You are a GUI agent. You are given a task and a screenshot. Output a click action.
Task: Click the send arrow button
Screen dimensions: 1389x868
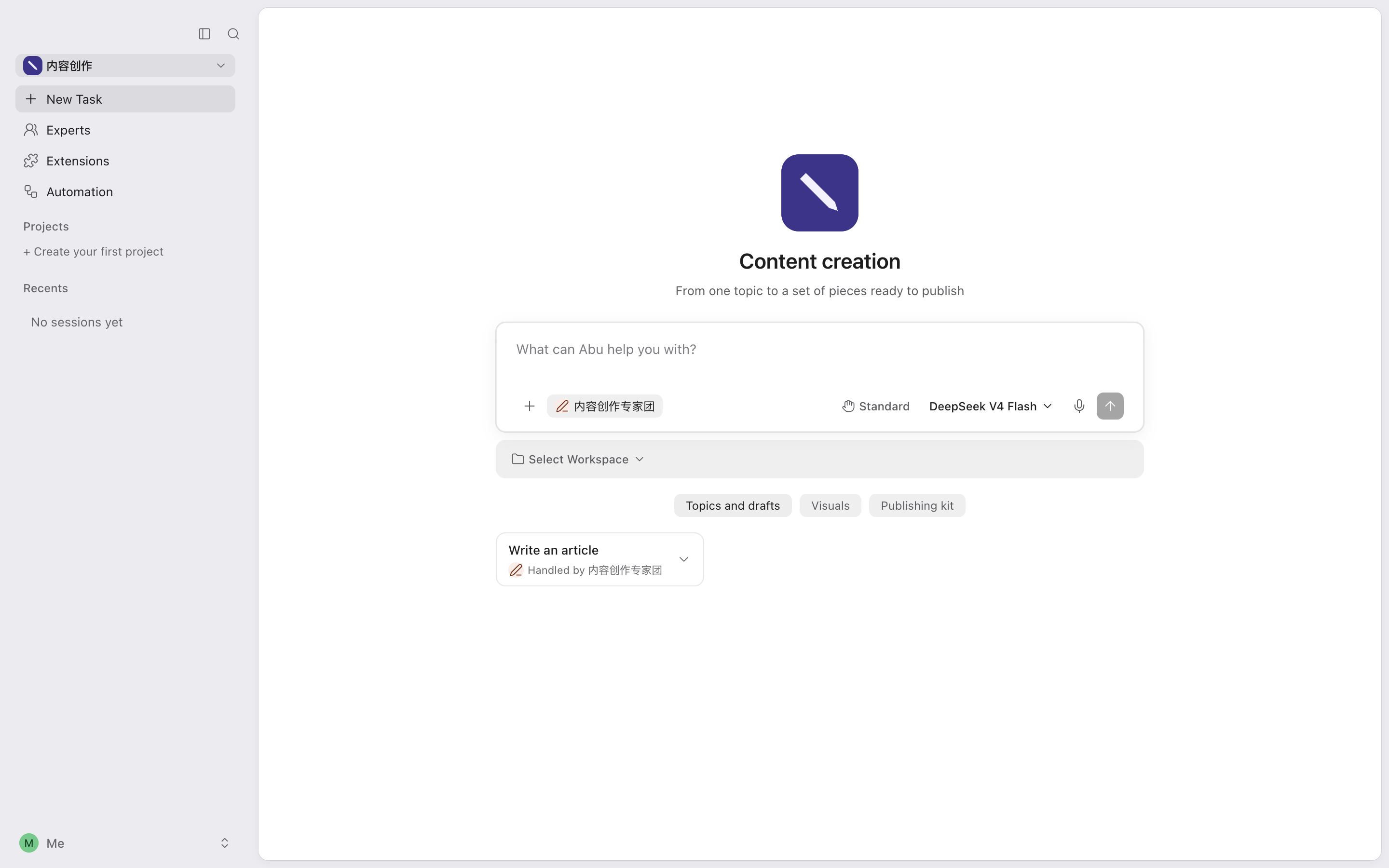pyautogui.click(x=1109, y=406)
